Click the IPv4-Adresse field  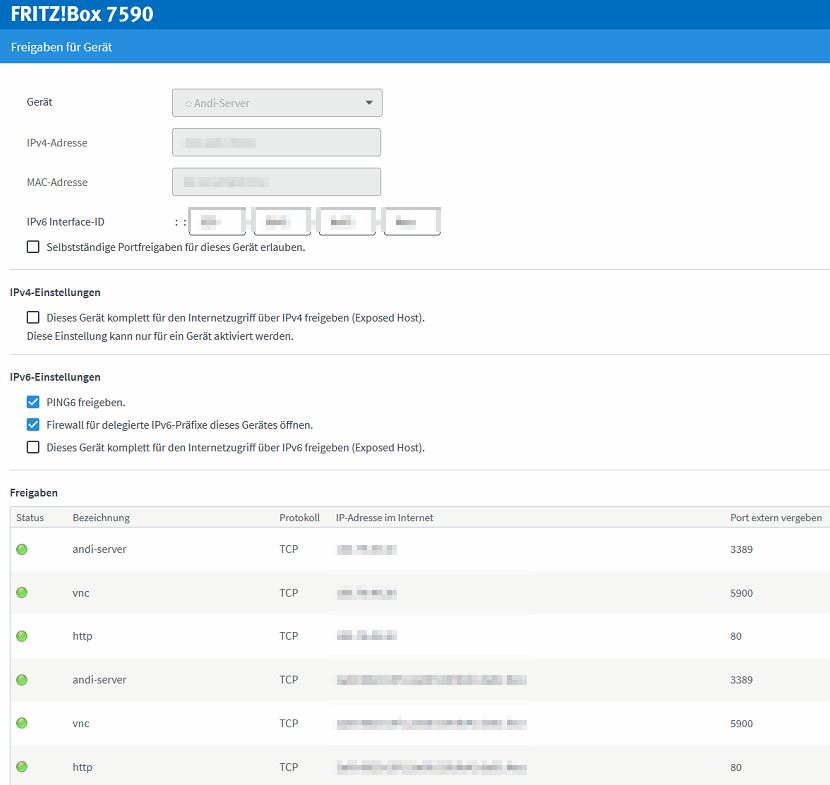[x=277, y=143]
